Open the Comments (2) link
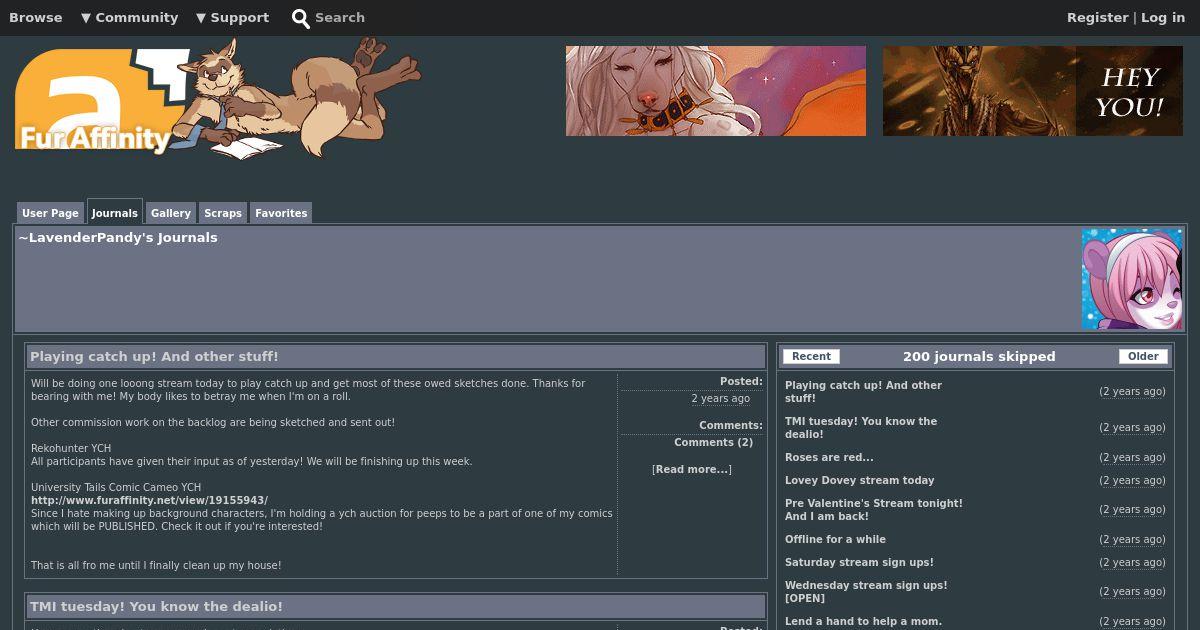Image resolution: width=1200 pixels, height=630 pixels. (x=713, y=442)
